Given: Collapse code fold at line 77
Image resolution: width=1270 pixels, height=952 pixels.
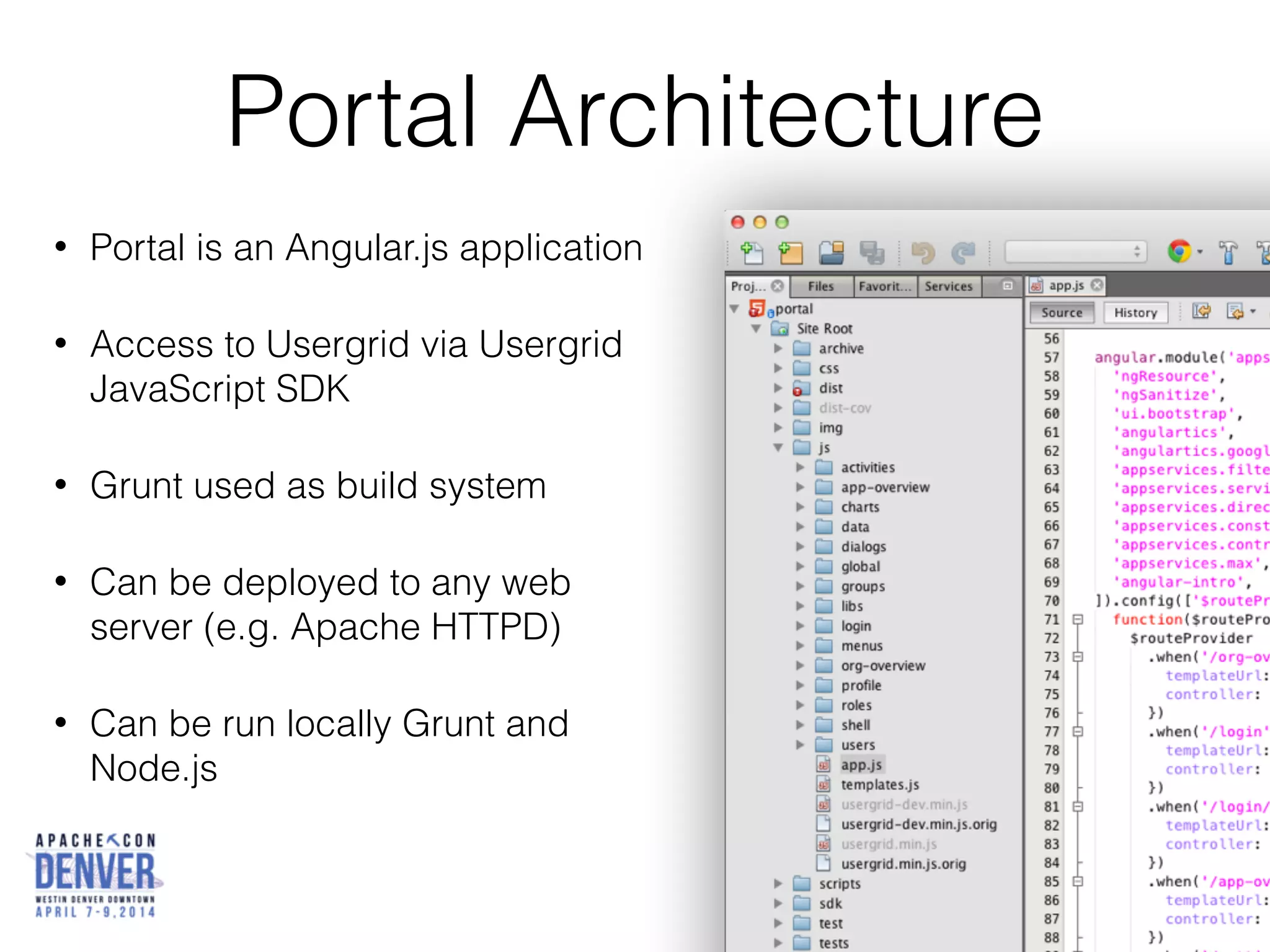Looking at the screenshot, I should click(1078, 731).
